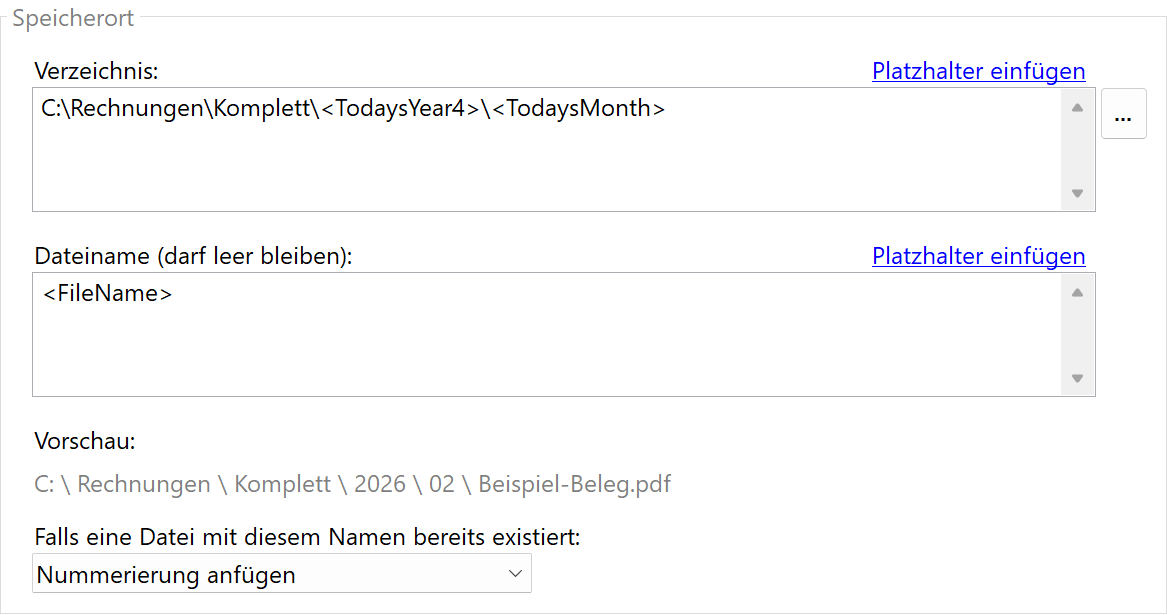Click the Falls eine Datei bereits existiert label
The image size is (1167, 615).
point(307,537)
